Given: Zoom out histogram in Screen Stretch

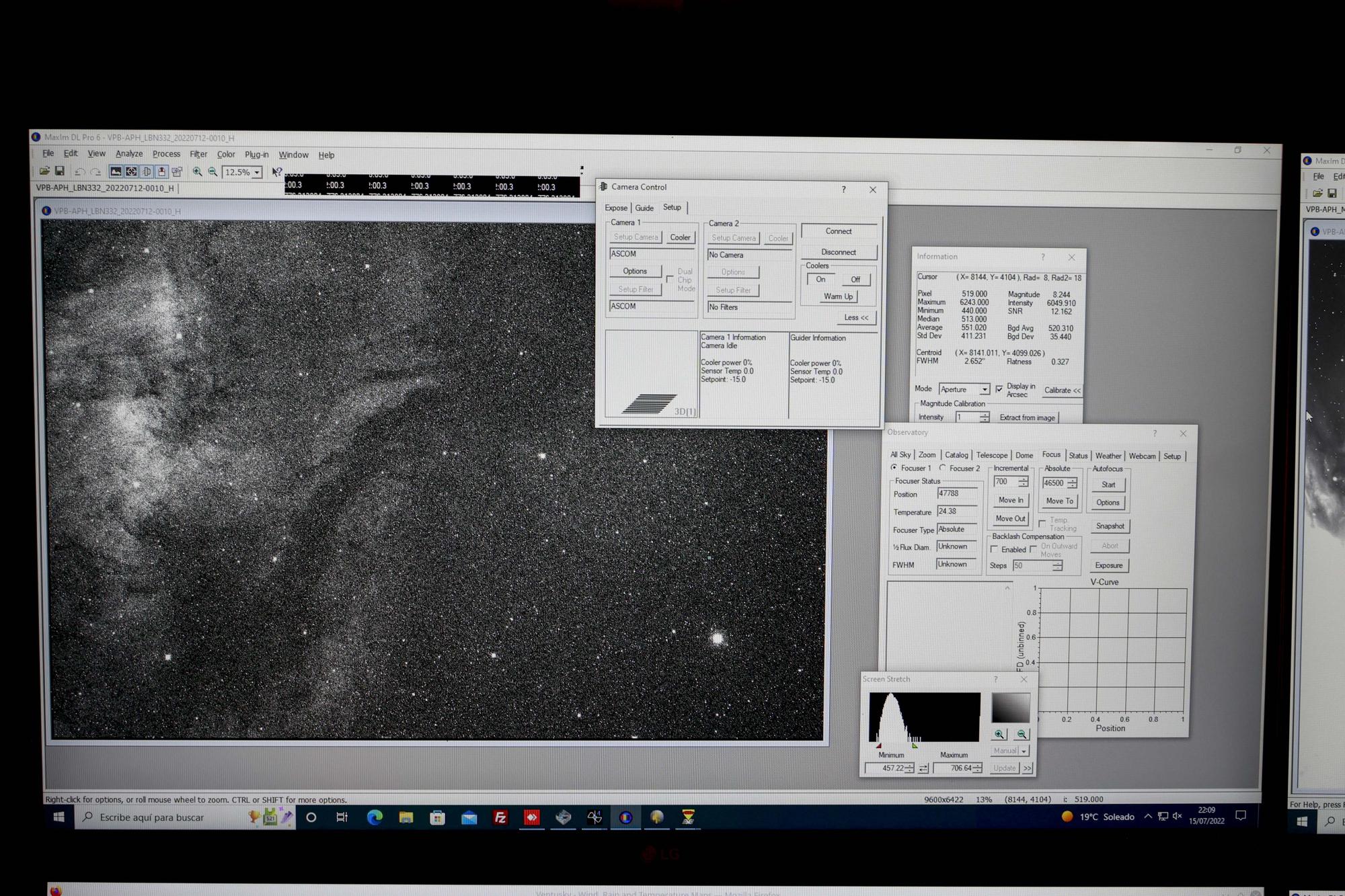Looking at the screenshot, I should [x=1022, y=734].
